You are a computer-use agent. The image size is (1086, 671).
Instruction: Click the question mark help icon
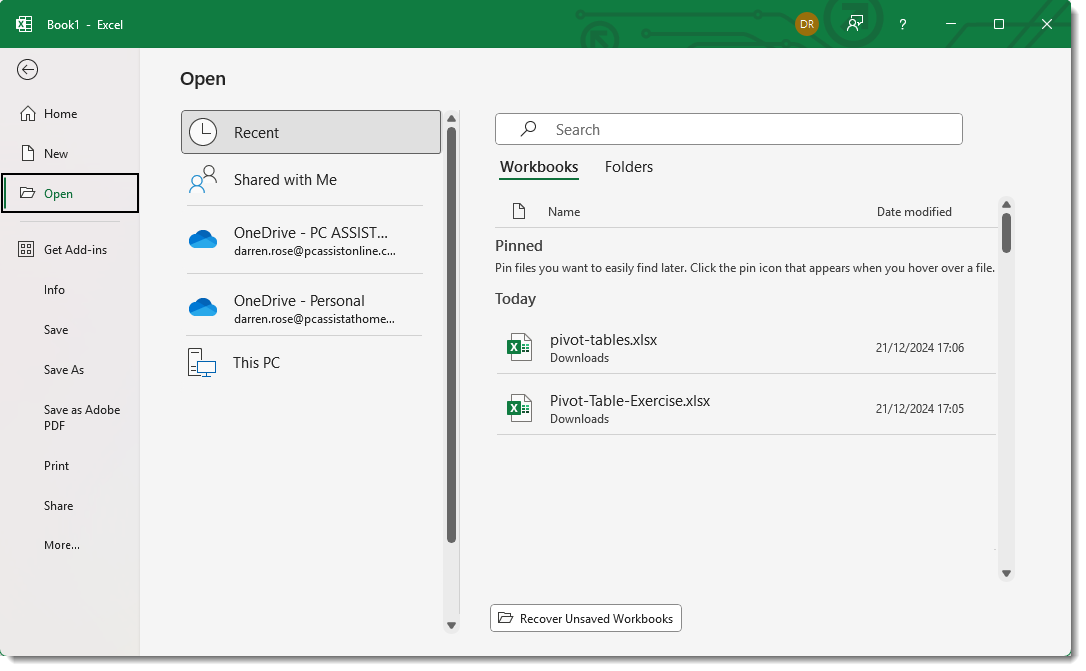pos(902,24)
